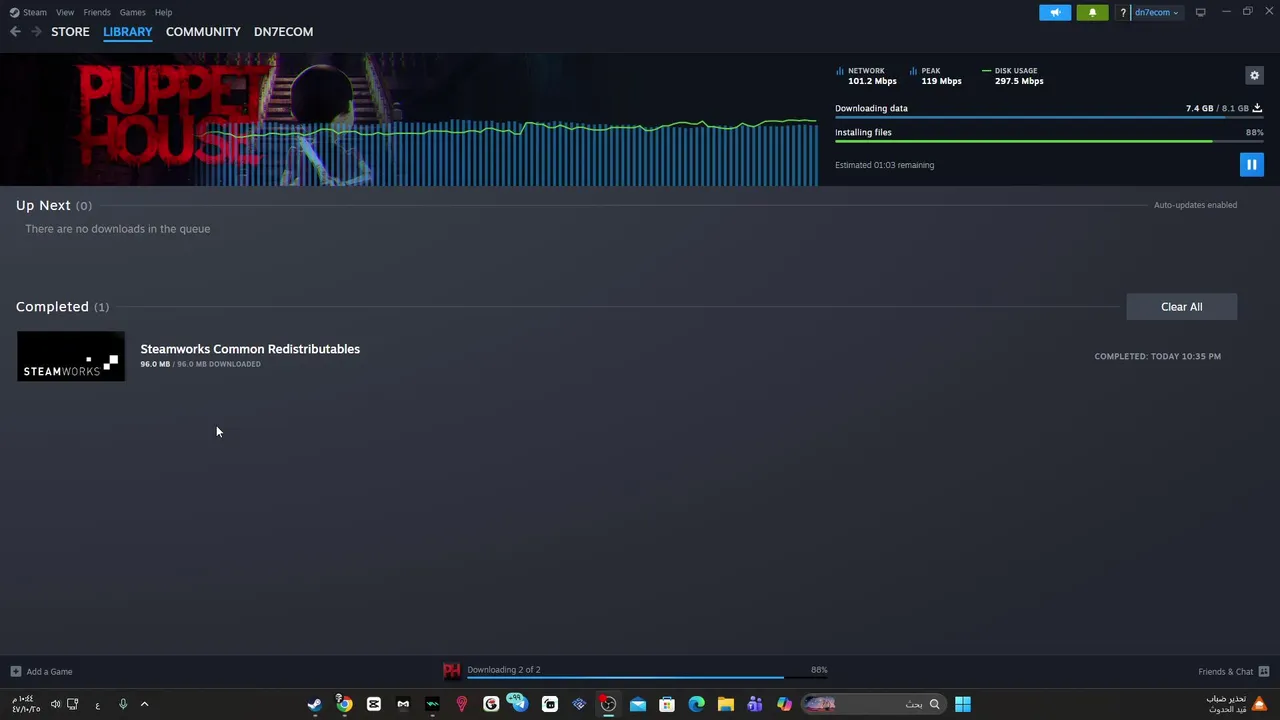Open the Friends menu
This screenshot has width=1280, height=720.
[97, 12]
